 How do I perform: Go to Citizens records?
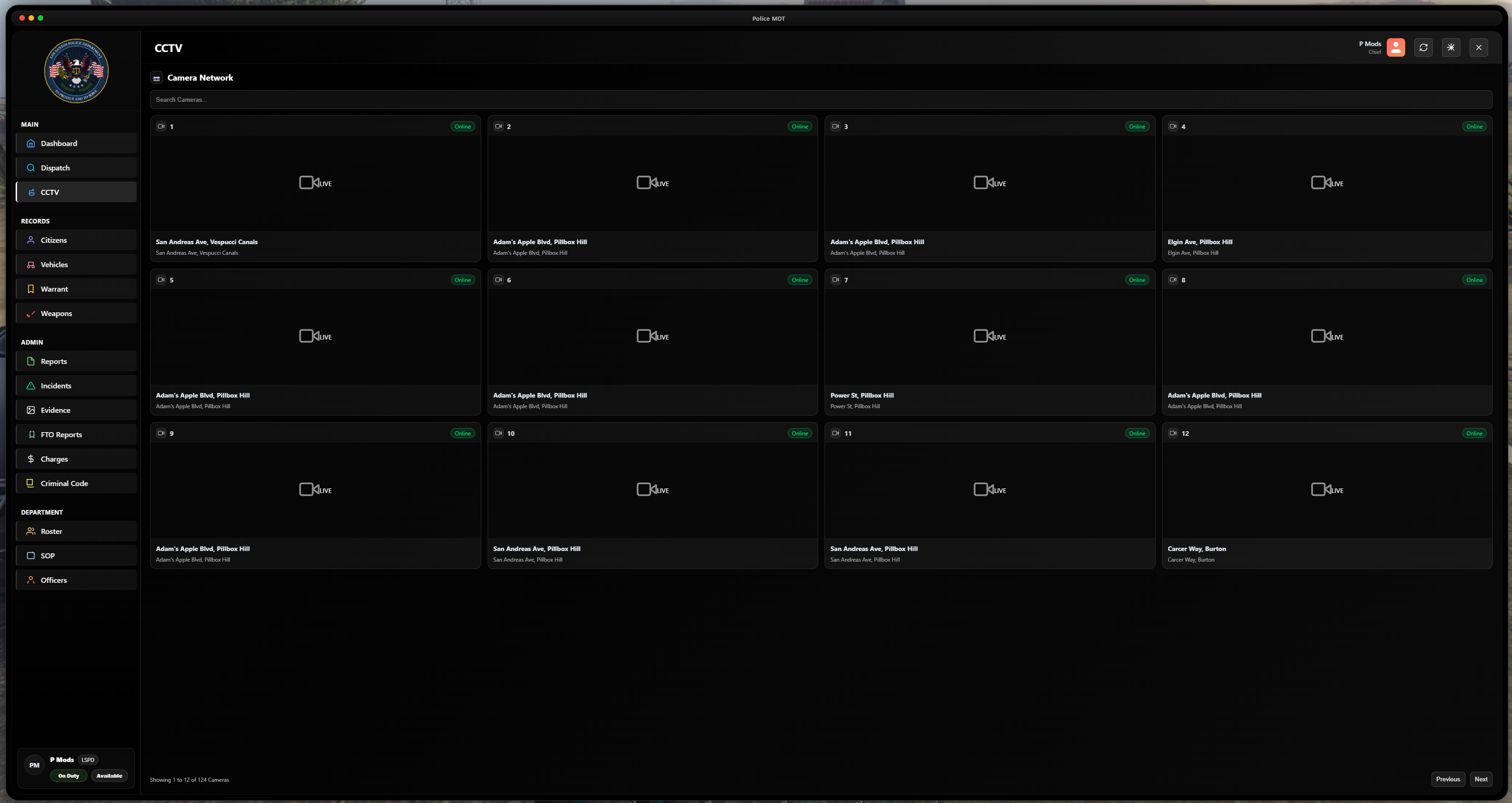pyautogui.click(x=76, y=240)
